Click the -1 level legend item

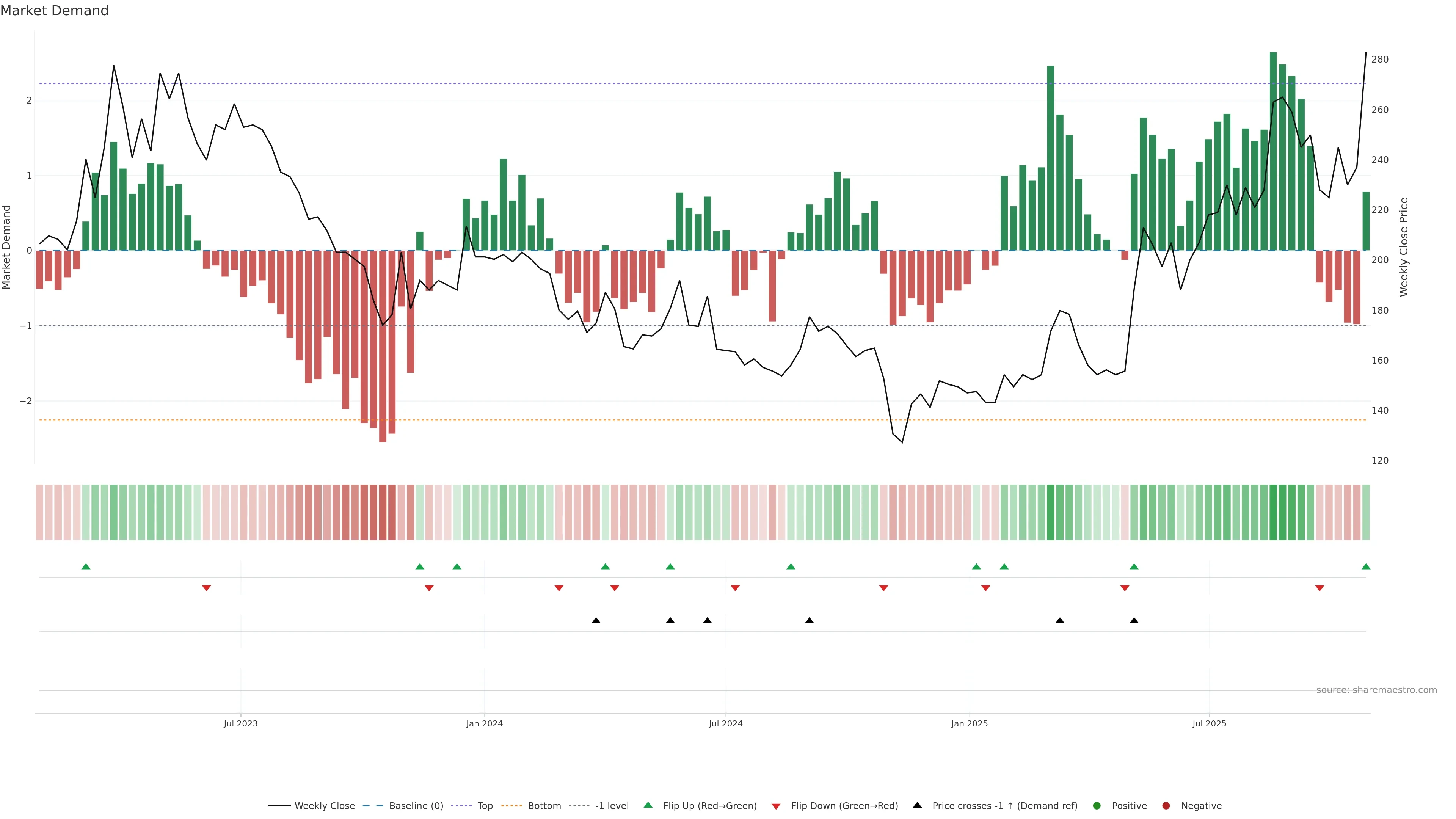(x=612, y=805)
